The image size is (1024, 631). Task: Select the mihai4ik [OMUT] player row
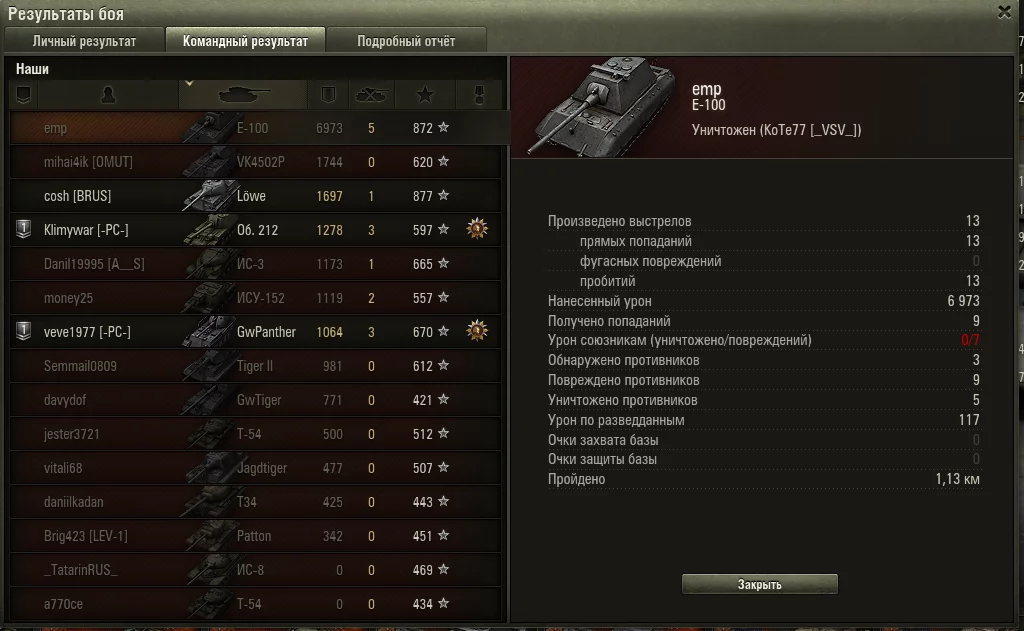click(255, 162)
